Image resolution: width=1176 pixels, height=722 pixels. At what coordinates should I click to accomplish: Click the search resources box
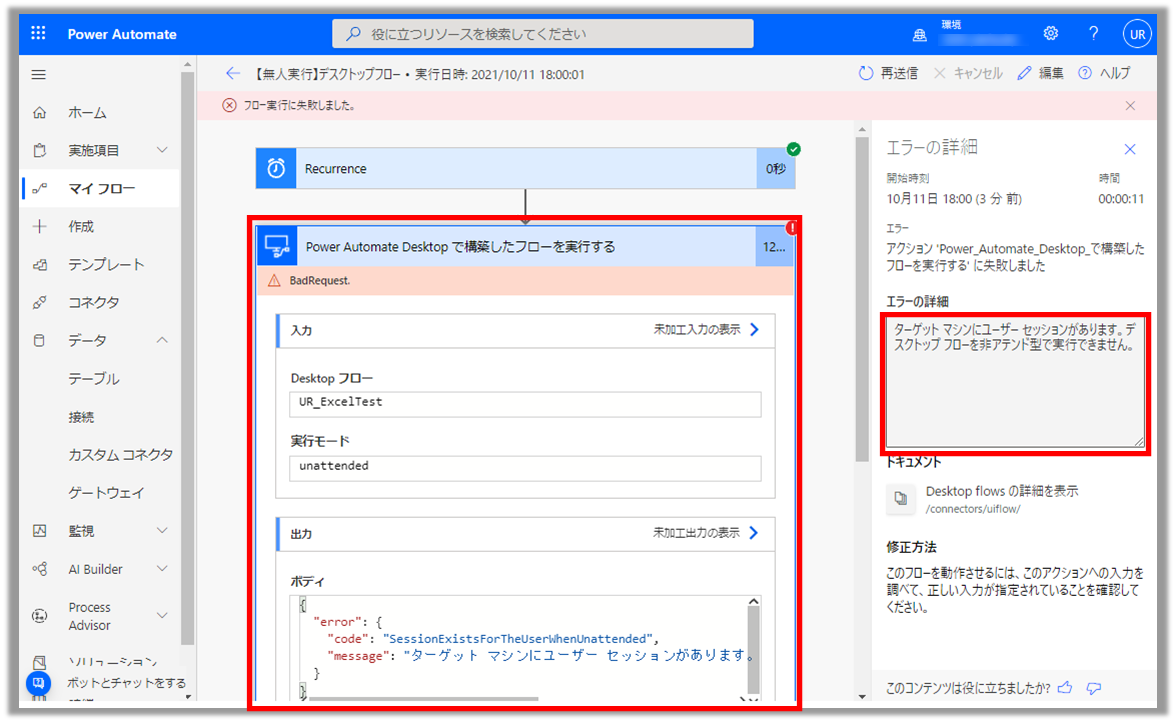543,34
